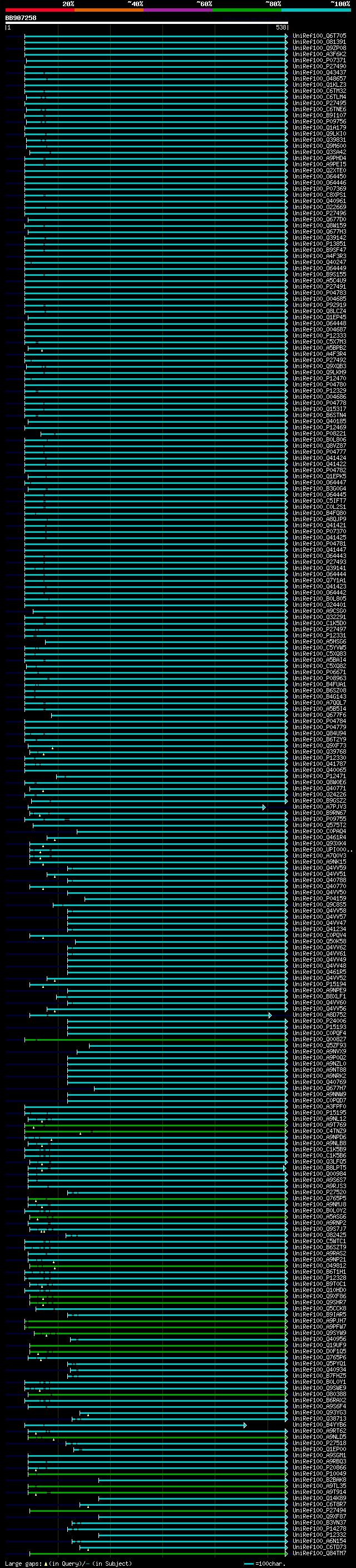Click the Large gaps legend text
The height and width of the screenshot is (1568, 356).
(68, 1563)
